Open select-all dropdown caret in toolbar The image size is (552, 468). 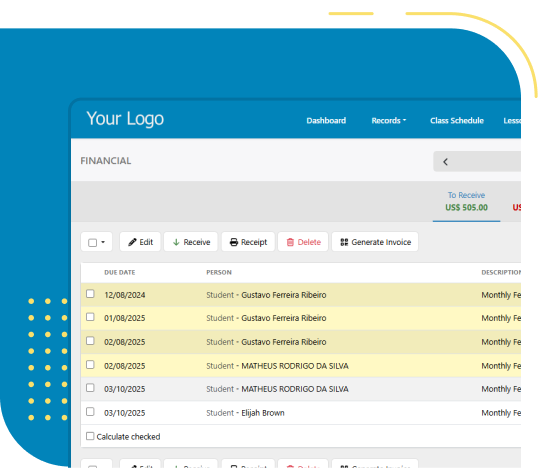pyautogui.click(x=103, y=242)
